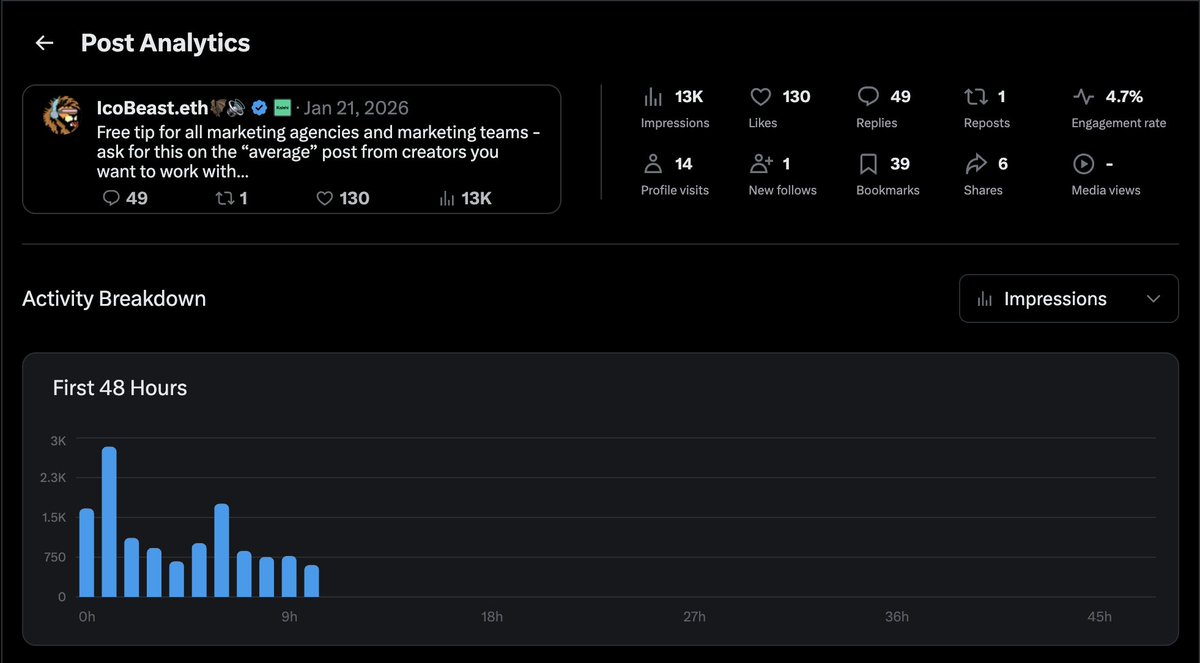Click the 18h x-axis label
Screen dimensions: 1200x663
click(492, 617)
